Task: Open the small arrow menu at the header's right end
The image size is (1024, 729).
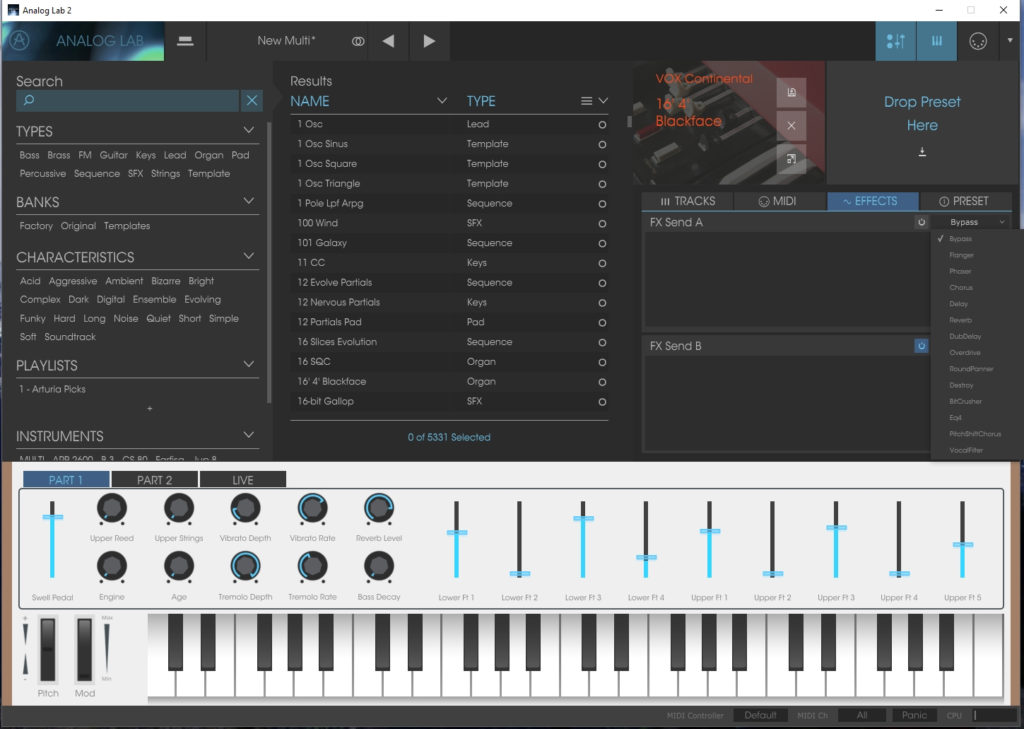Action: coord(1010,40)
